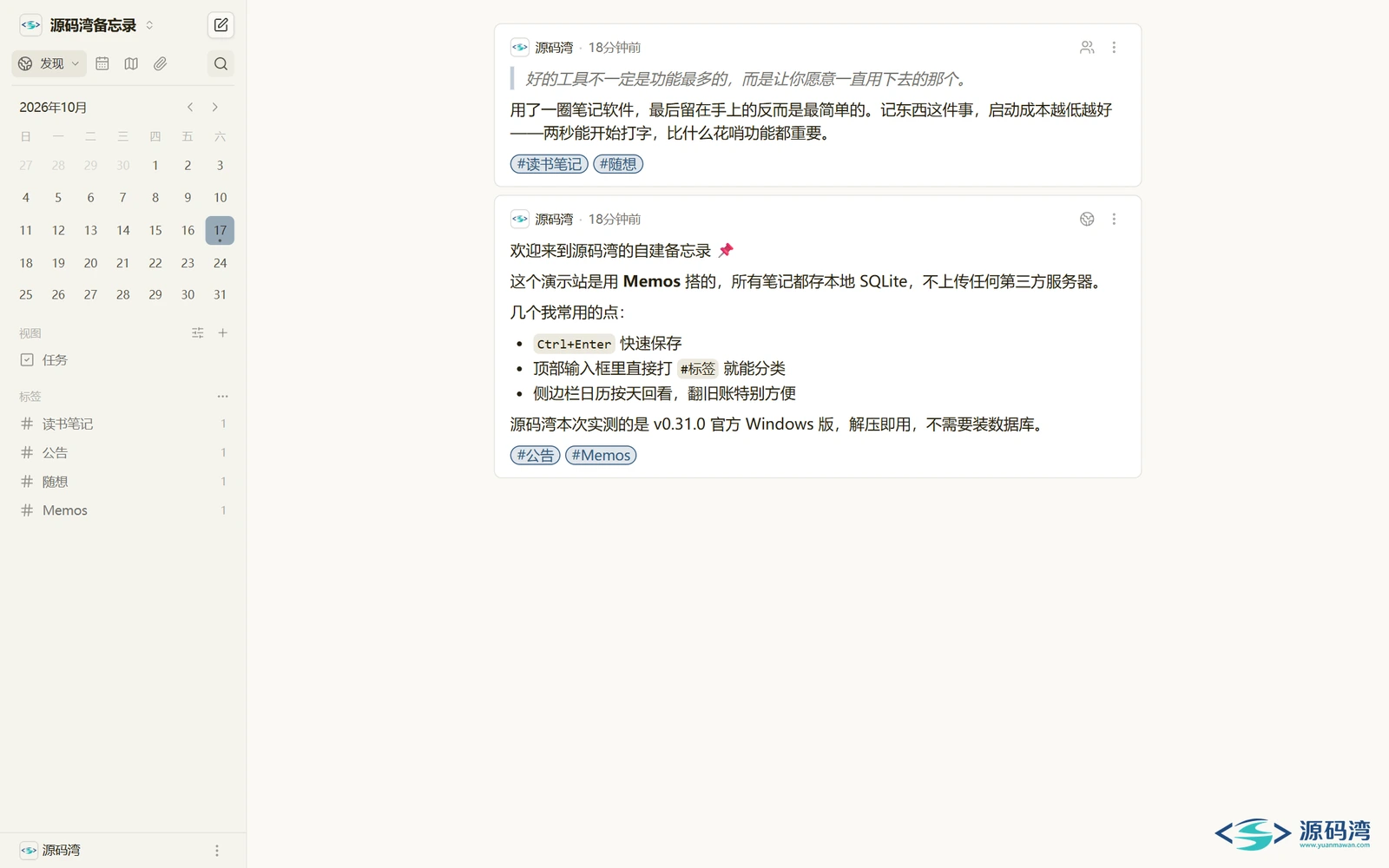Open the map view icon
1389x868 pixels.
click(x=131, y=63)
